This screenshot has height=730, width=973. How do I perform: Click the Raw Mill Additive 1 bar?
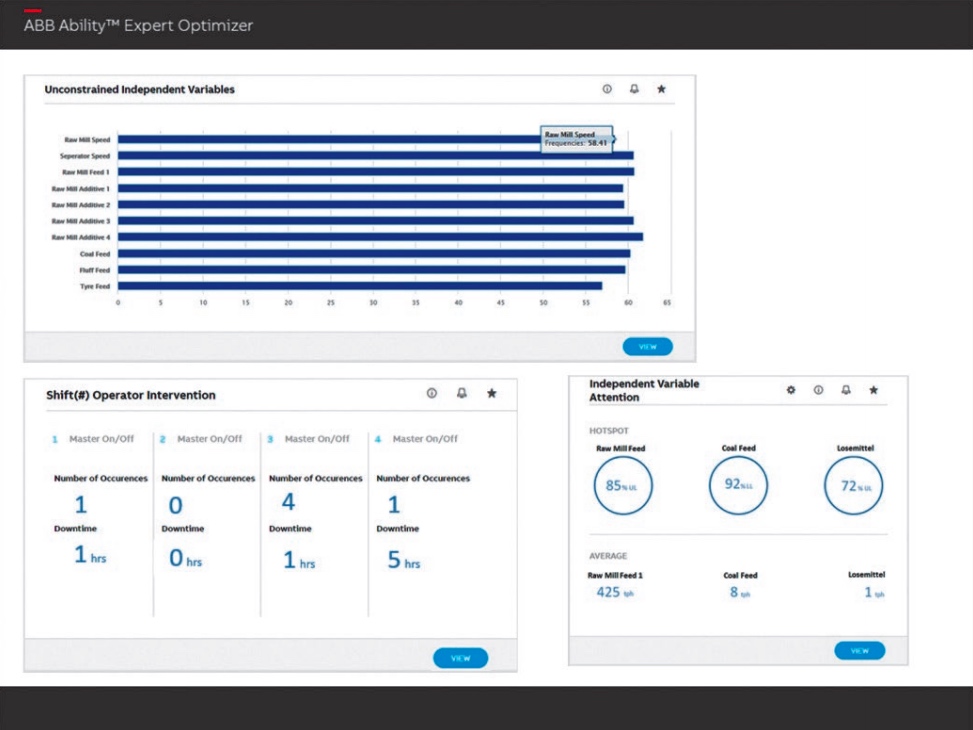370,188
